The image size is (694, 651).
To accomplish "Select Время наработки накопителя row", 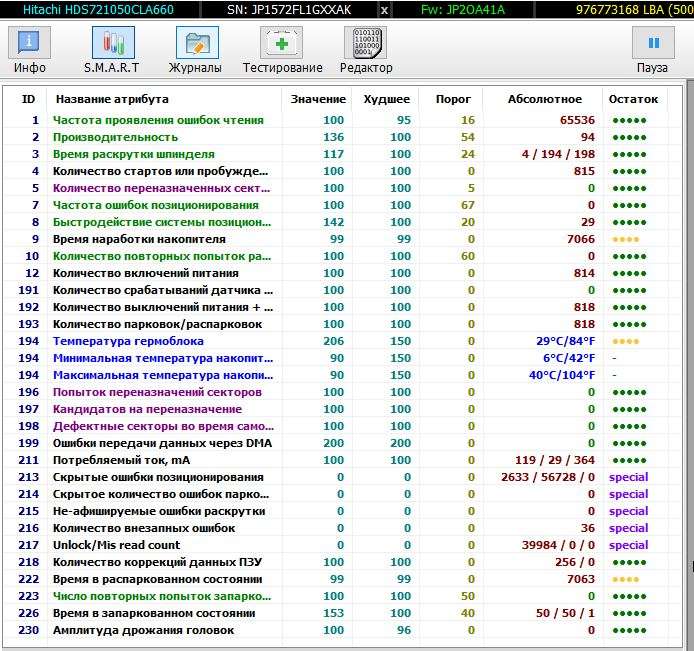I will pos(341,239).
